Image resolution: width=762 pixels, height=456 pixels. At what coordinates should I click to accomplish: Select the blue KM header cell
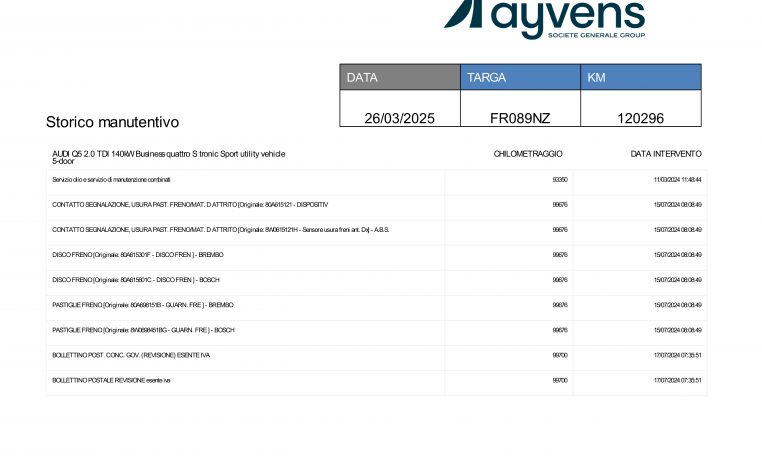[x=640, y=77]
